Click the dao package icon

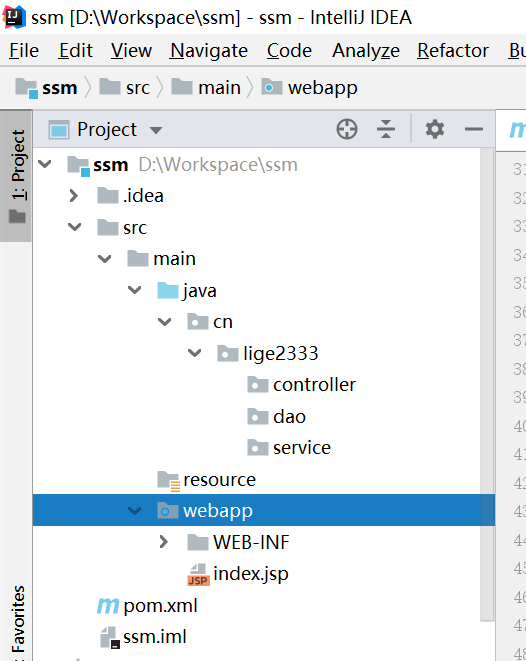258,416
